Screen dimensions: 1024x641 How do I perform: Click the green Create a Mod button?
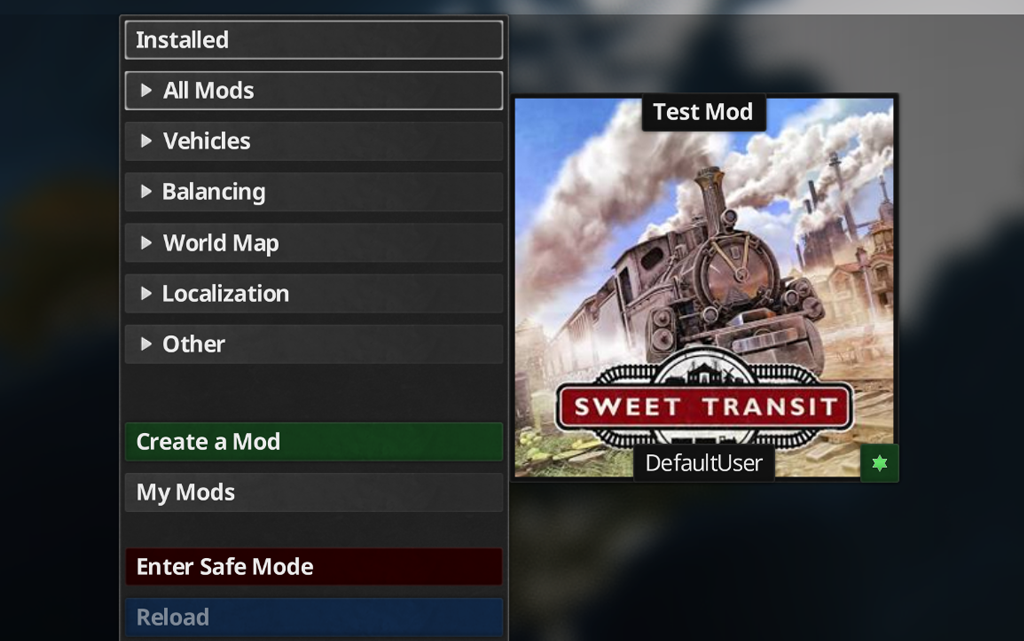(x=313, y=442)
